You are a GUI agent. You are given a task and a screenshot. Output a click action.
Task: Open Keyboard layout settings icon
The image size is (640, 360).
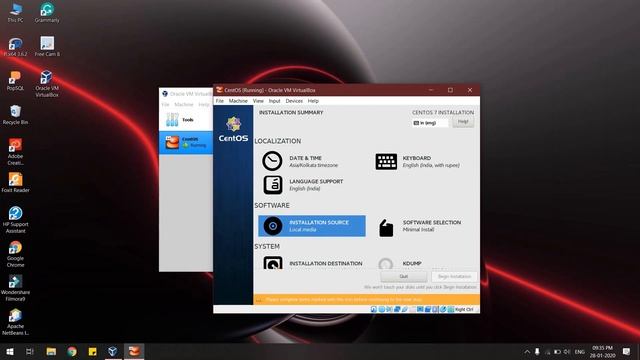click(x=386, y=162)
